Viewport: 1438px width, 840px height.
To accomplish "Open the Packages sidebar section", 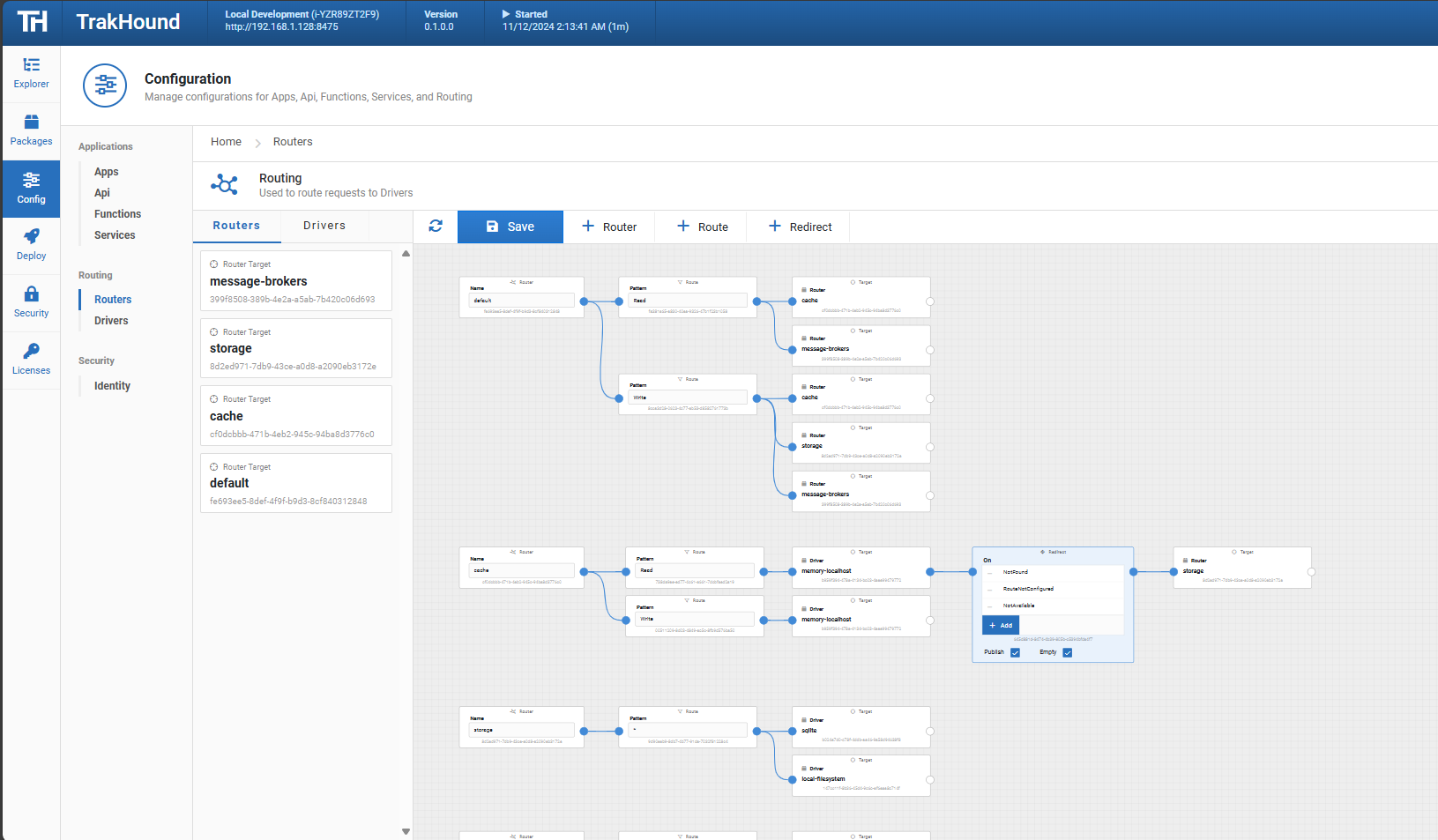I will (x=31, y=130).
